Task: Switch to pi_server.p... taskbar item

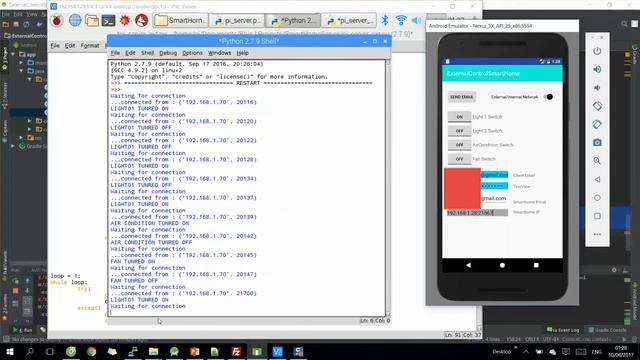Action: (237, 20)
